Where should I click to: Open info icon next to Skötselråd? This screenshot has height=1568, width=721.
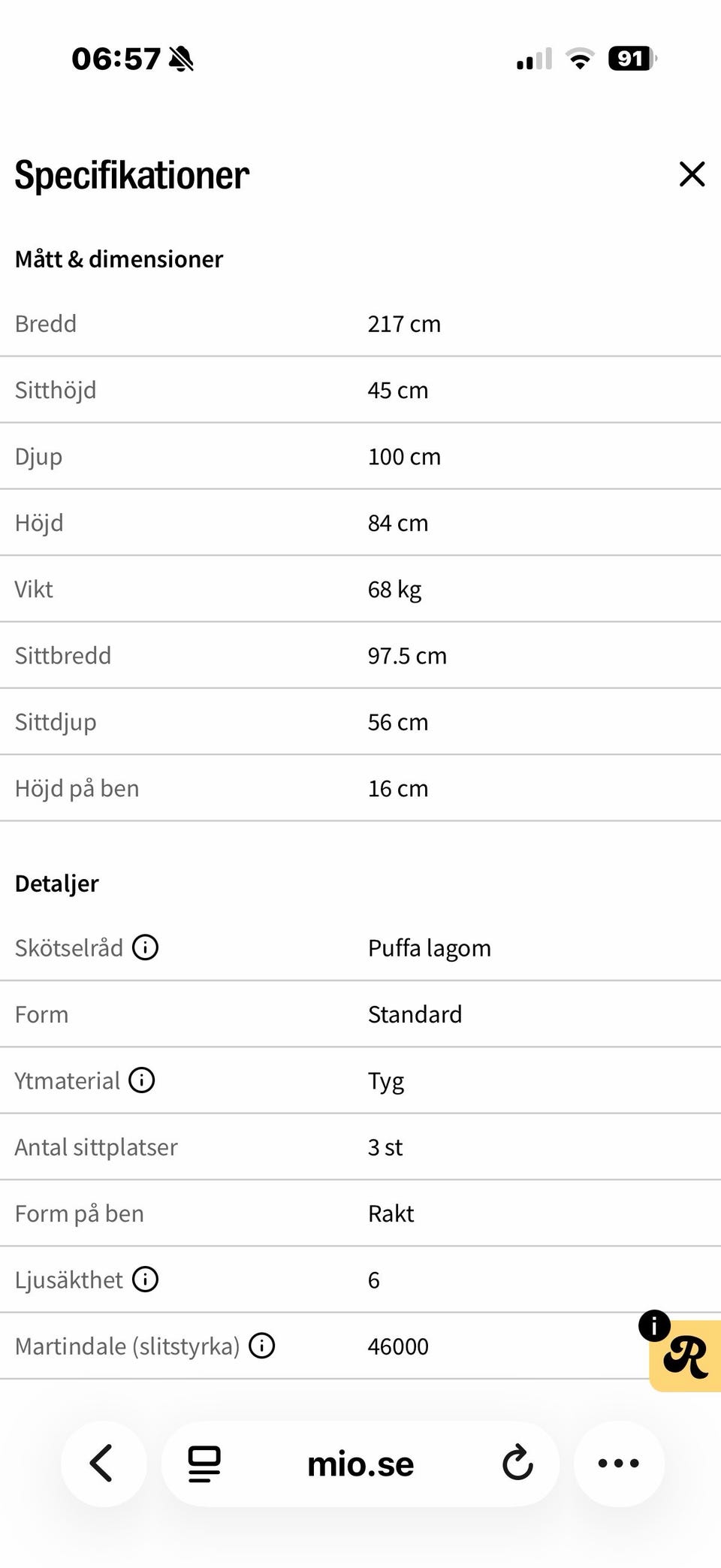click(146, 947)
